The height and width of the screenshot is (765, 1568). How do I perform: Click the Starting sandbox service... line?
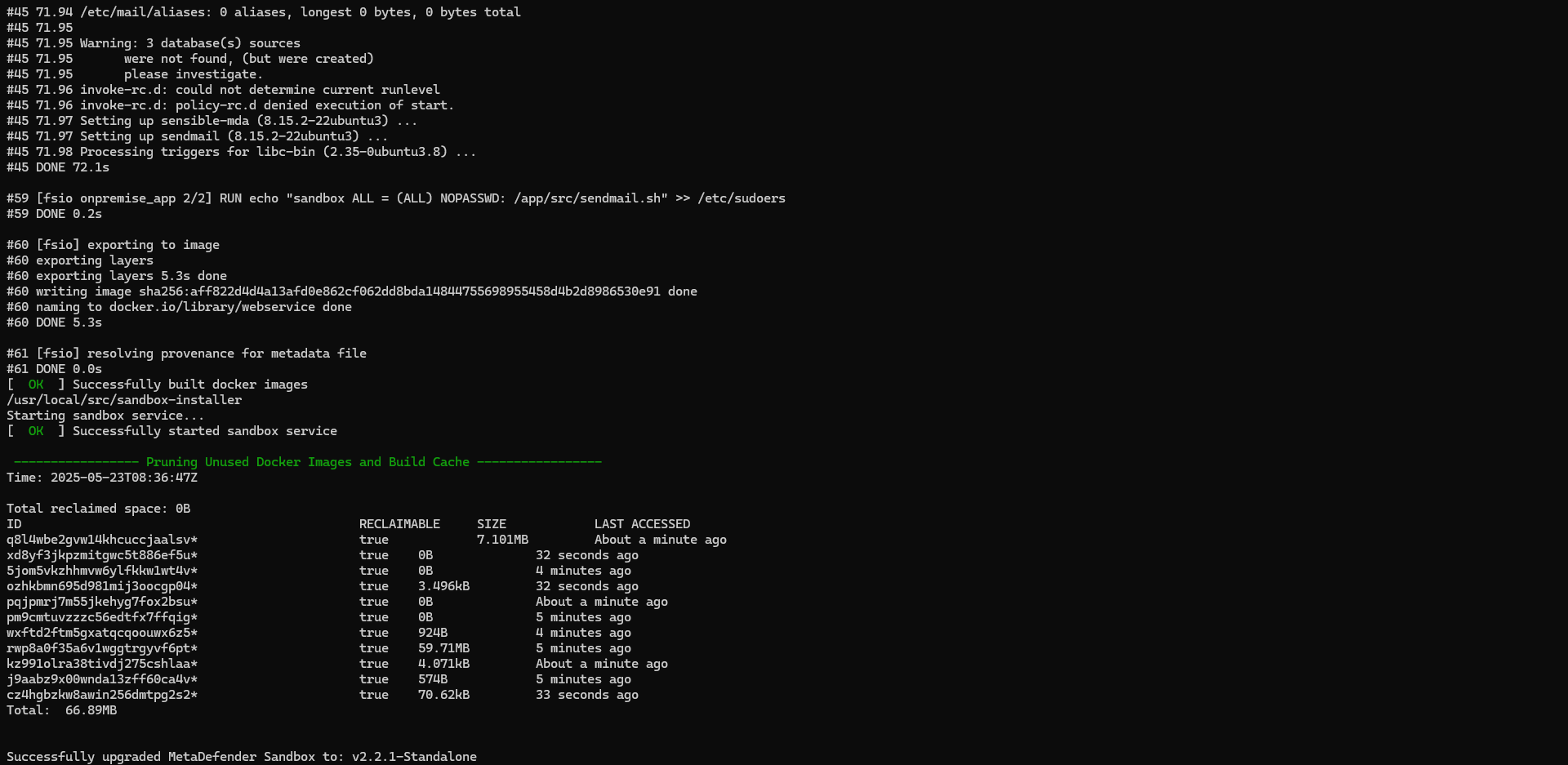(x=105, y=416)
